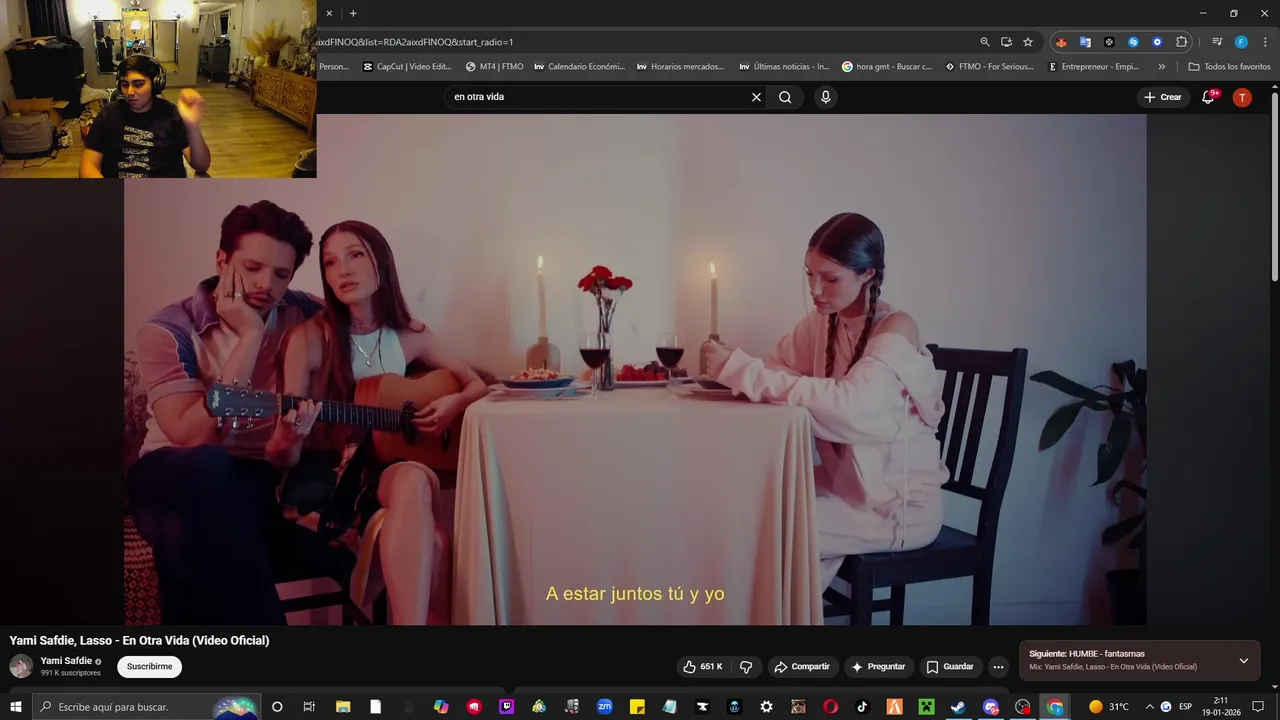Click the install app icon in address bar

coord(1006,42)
